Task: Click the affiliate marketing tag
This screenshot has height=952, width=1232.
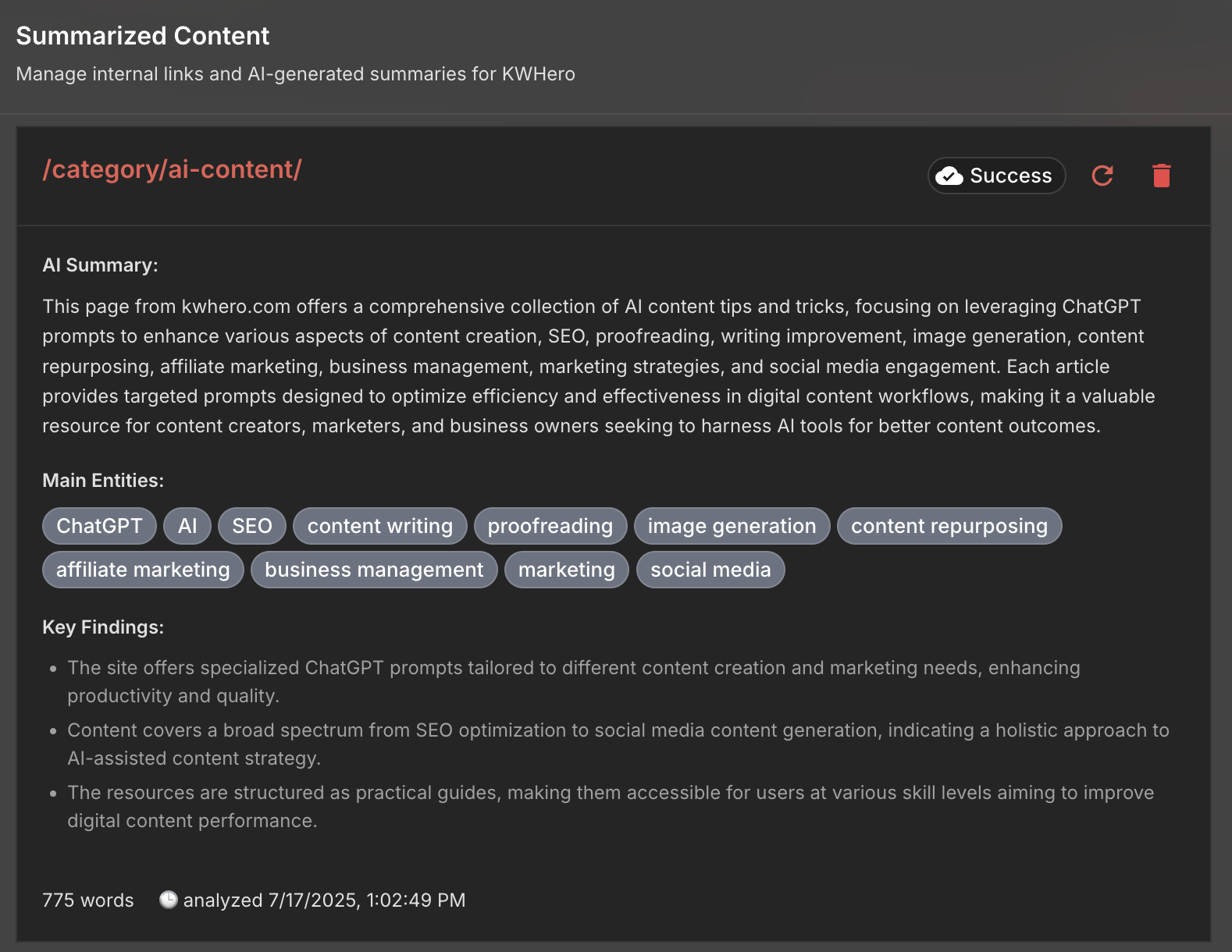Action: coord(142,570)
